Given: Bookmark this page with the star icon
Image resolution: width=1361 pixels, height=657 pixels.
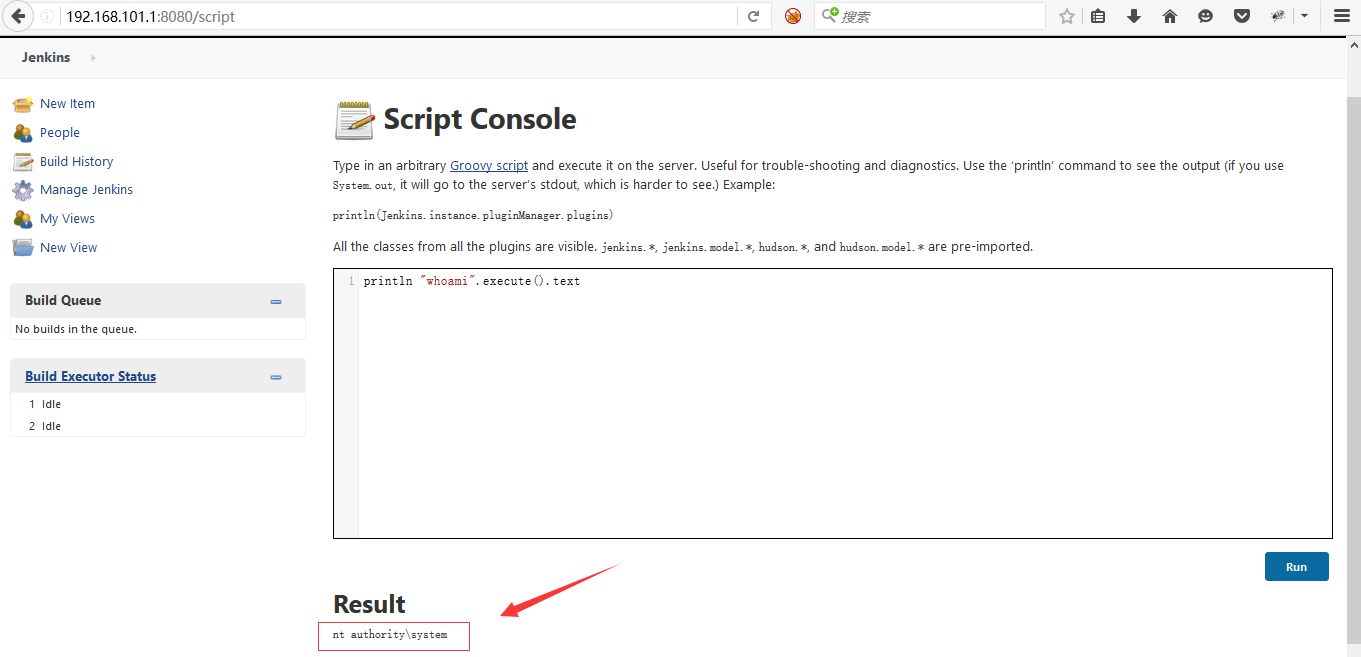Looking at the screenshot, I should [x=1067, y=16].
